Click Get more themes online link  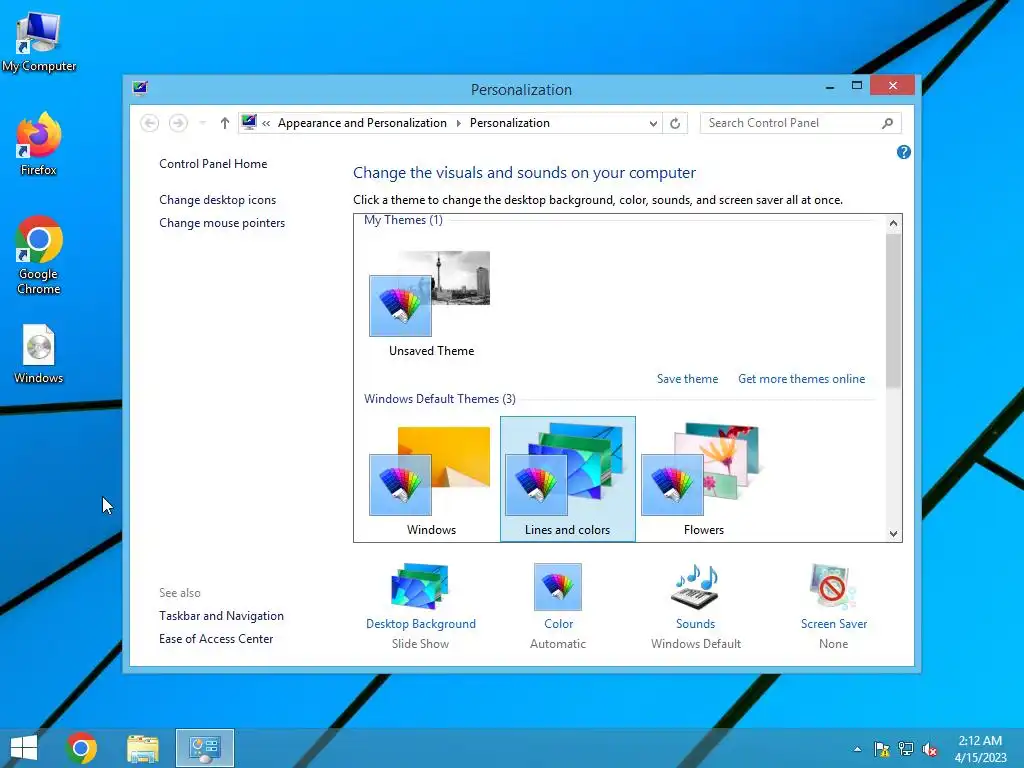[x=801, y=379]
